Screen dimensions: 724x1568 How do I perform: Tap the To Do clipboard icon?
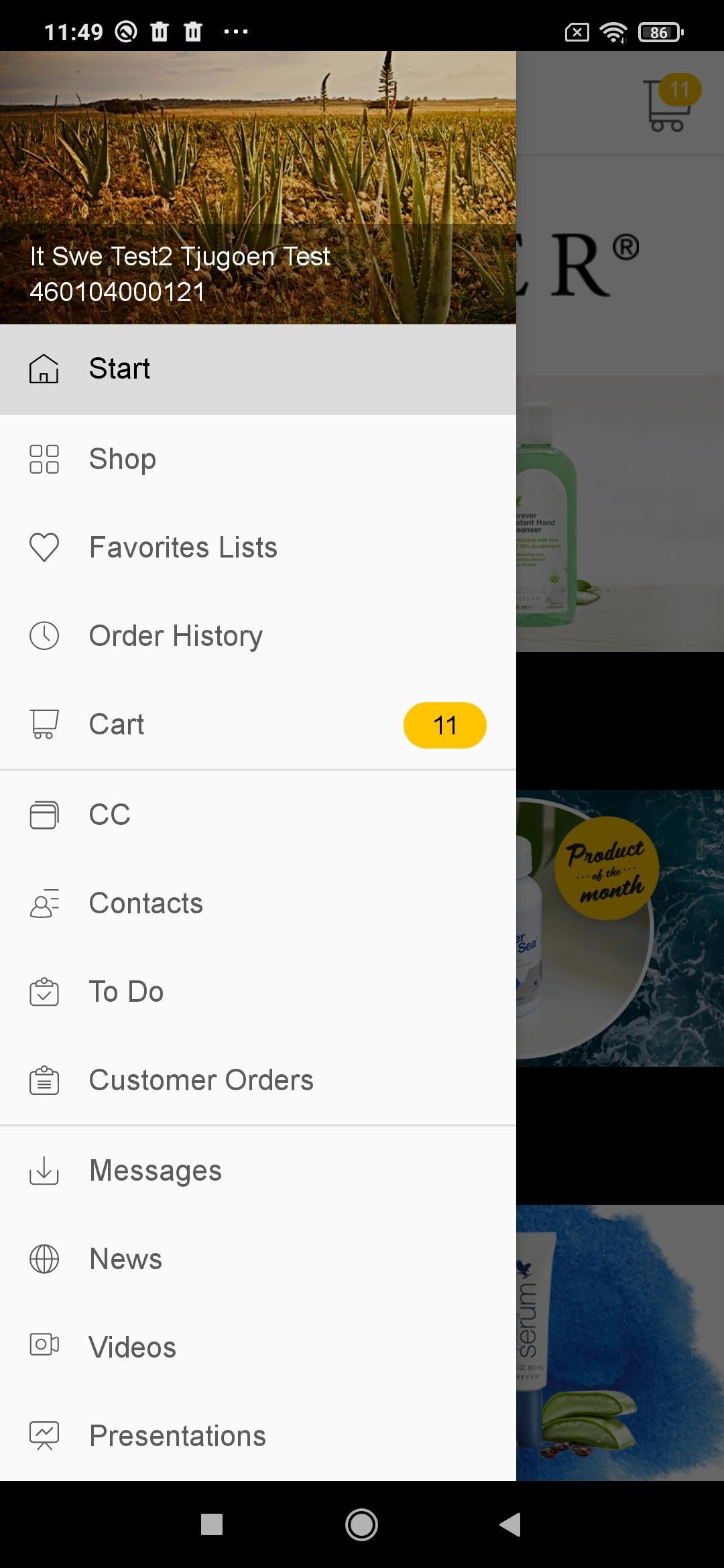(44, 992)
